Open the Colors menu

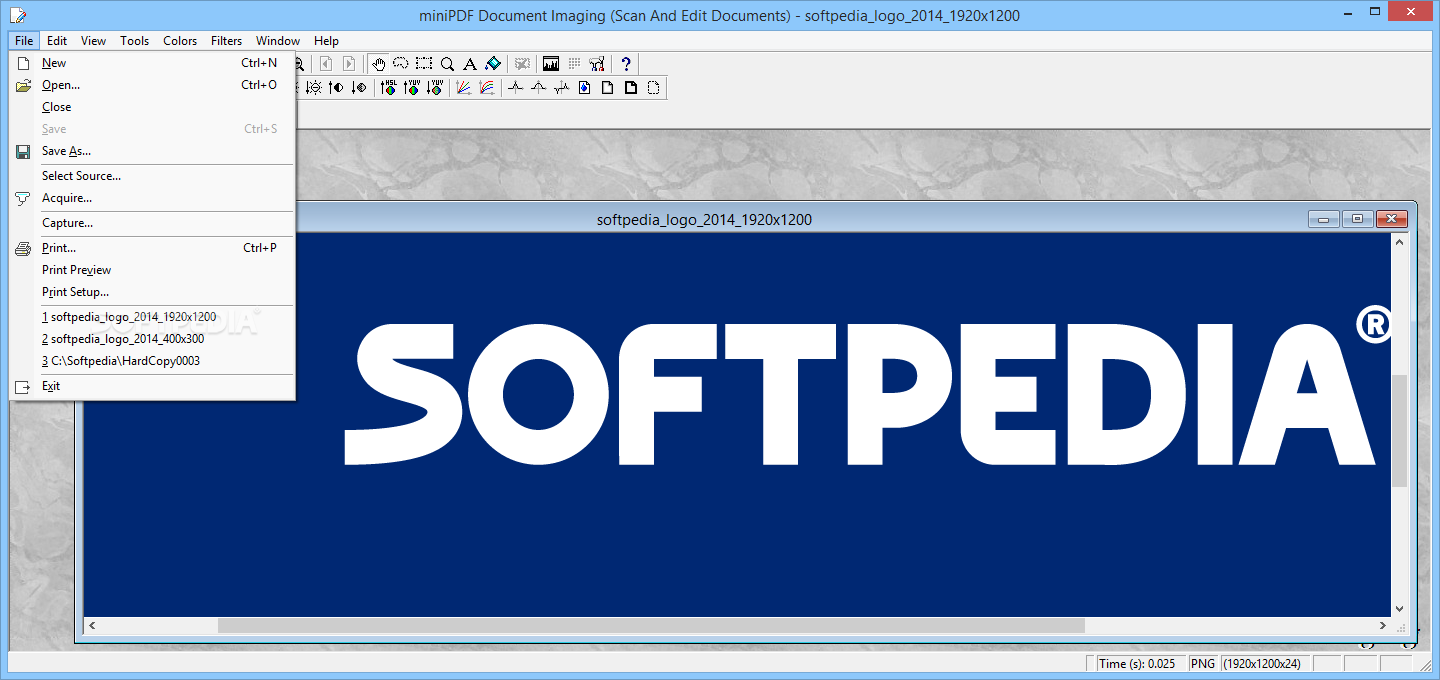pyautogui.click(x=180, y=41)
